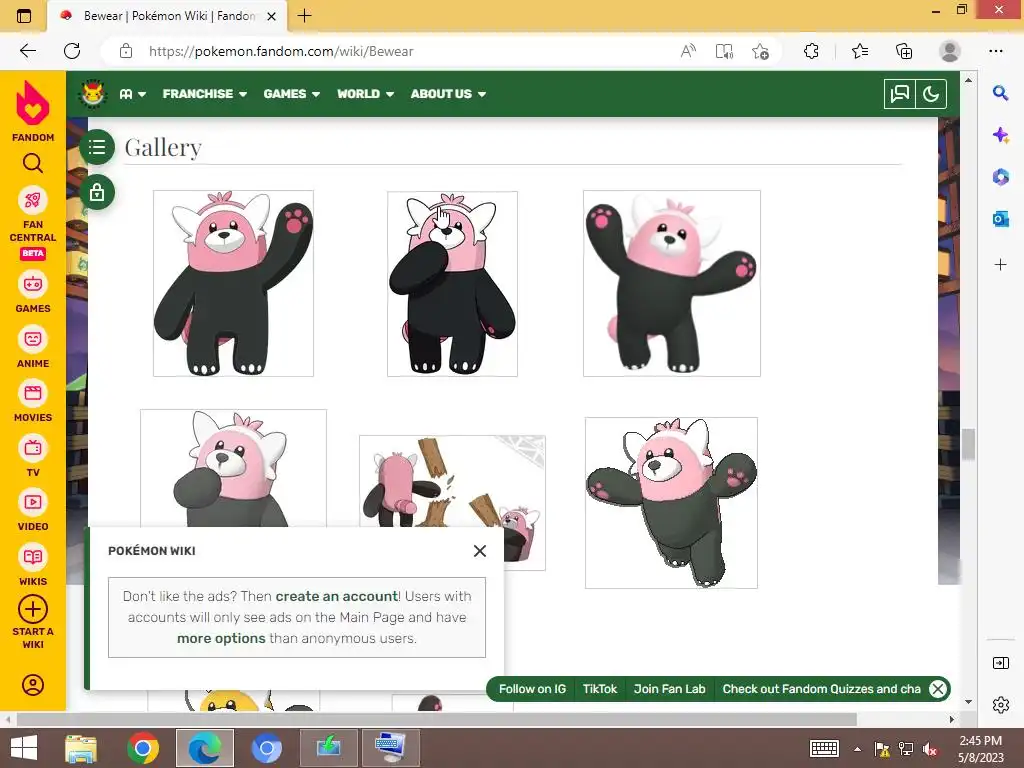
Task: Click the address bar URL
Action: pyautogui.click(x=281, y=51)
